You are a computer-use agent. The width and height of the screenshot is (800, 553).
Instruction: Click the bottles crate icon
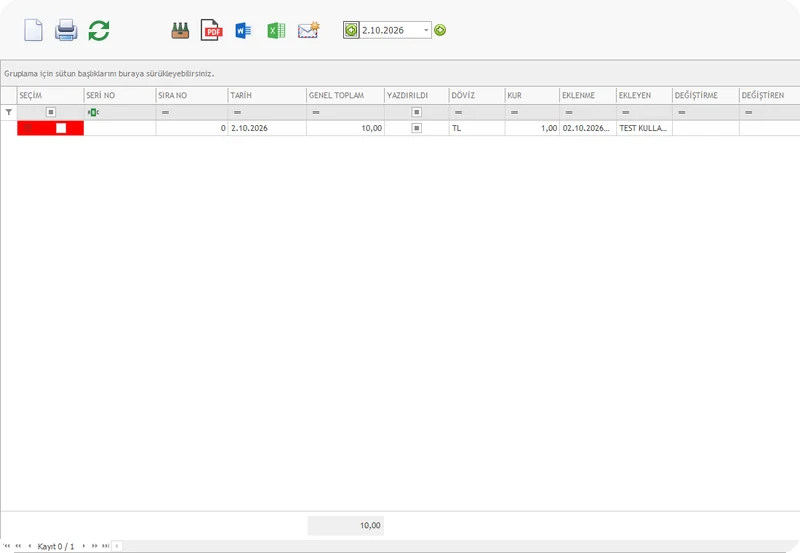[180, 31]
